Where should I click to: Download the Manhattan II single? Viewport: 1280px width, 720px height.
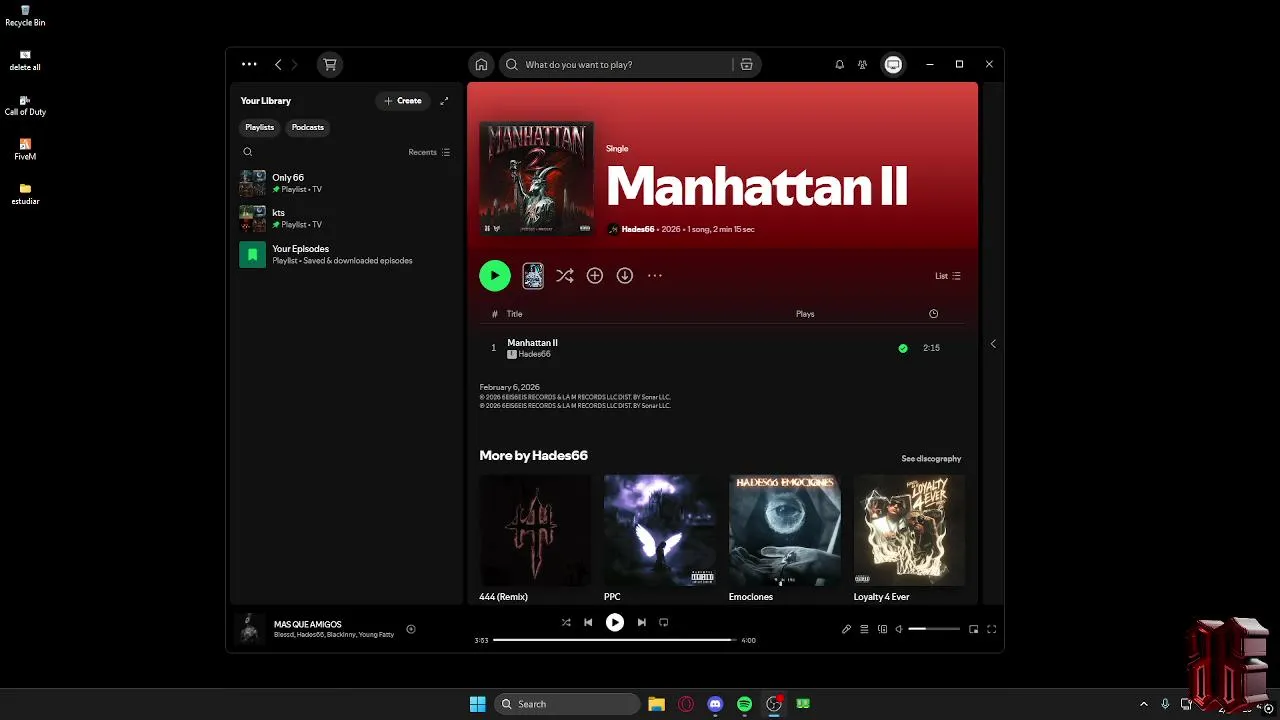click(625, 276)
